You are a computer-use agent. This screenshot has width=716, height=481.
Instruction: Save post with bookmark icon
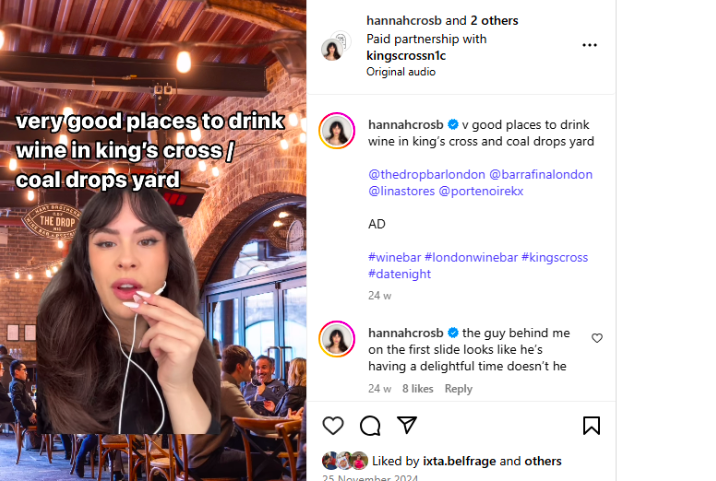point(591,426)
